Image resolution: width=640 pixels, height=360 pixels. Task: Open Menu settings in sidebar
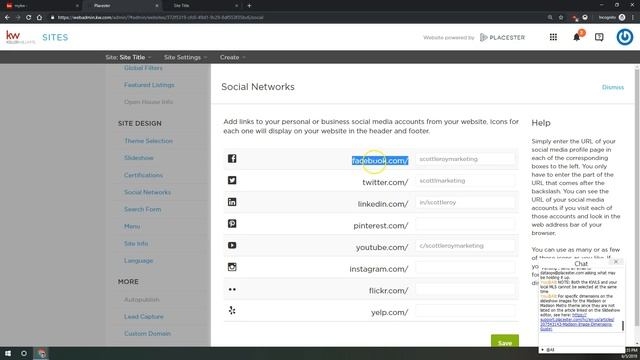(132, 227)
